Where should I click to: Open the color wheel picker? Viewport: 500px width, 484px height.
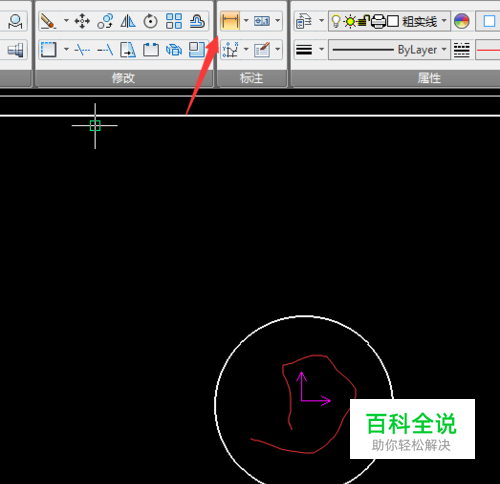[x=462, y=21]
